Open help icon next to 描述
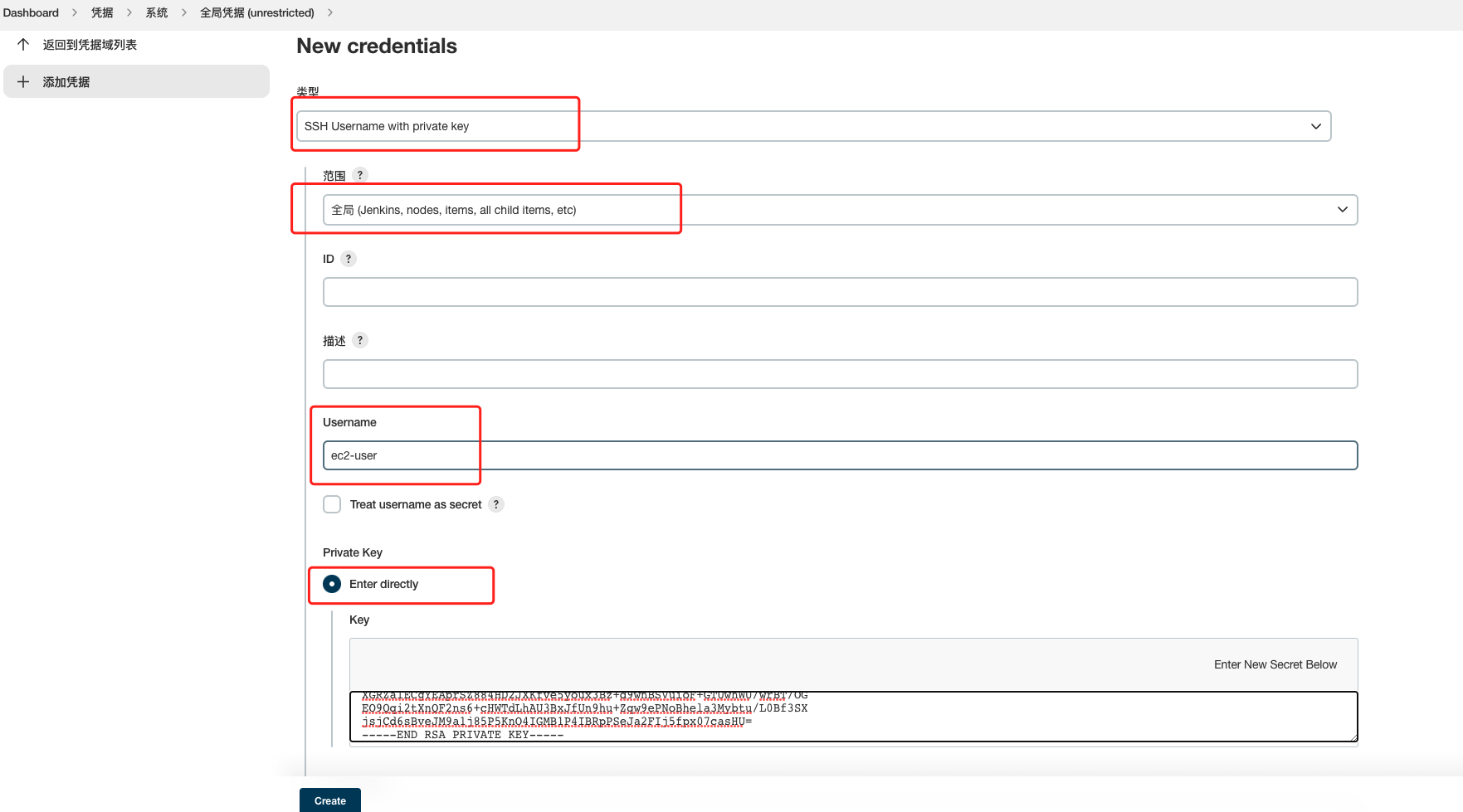This screenshot has height=812, width=1463. coord(359,340)
